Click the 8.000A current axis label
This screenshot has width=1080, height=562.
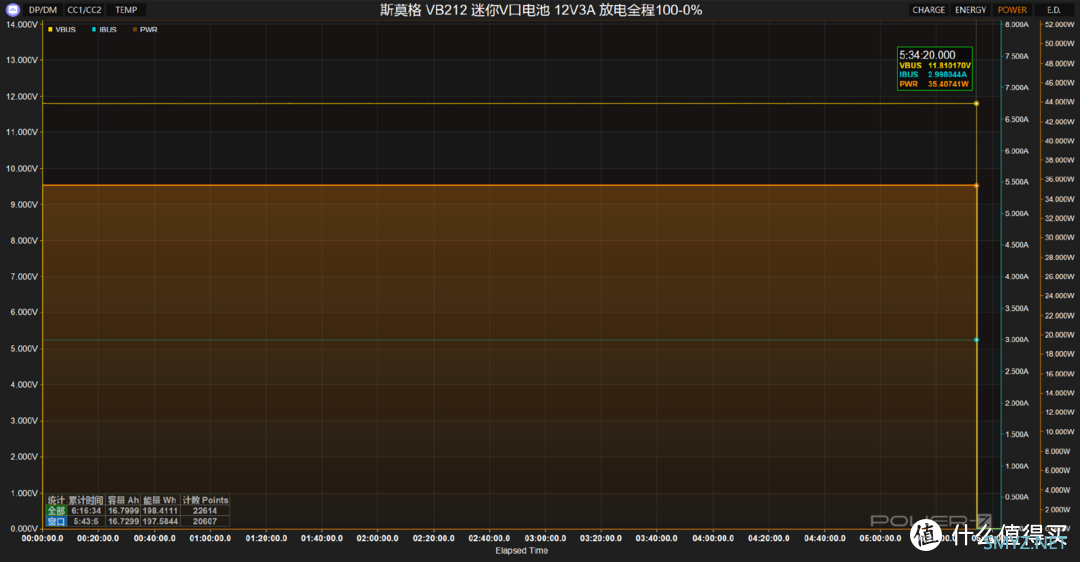coord(1017,24)
